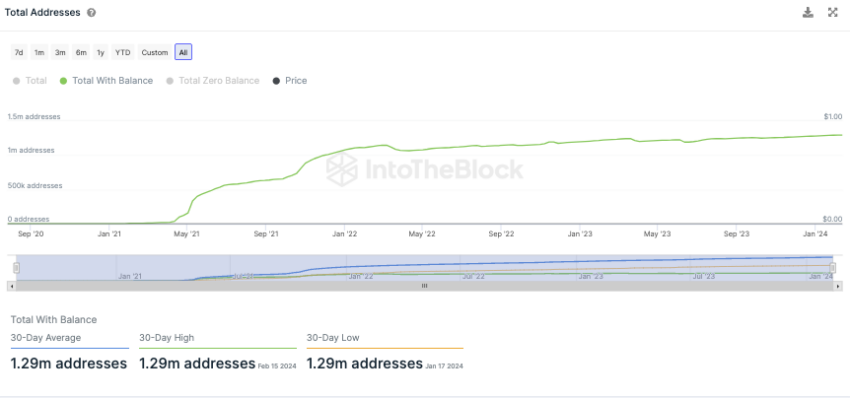The height and width of the screenshot is (398, 850).
Task: Click the 30-Day Average stat label
Action: pyautogui.click(x=46, y=338)
